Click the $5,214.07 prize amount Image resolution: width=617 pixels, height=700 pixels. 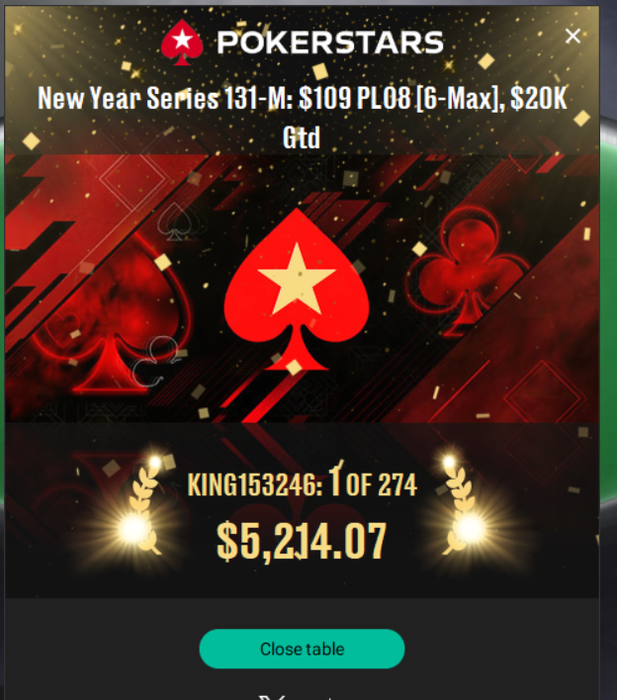(301, 541)
